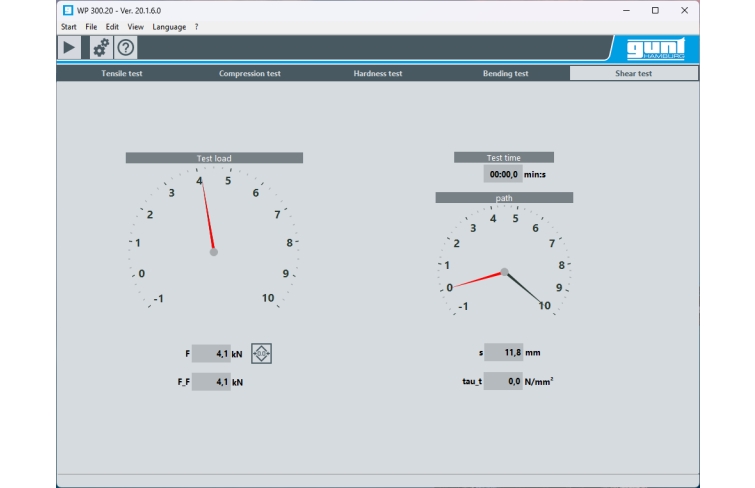Open the View menu
The height and width of the screenshot is (488, 755).
click(135, 27)
